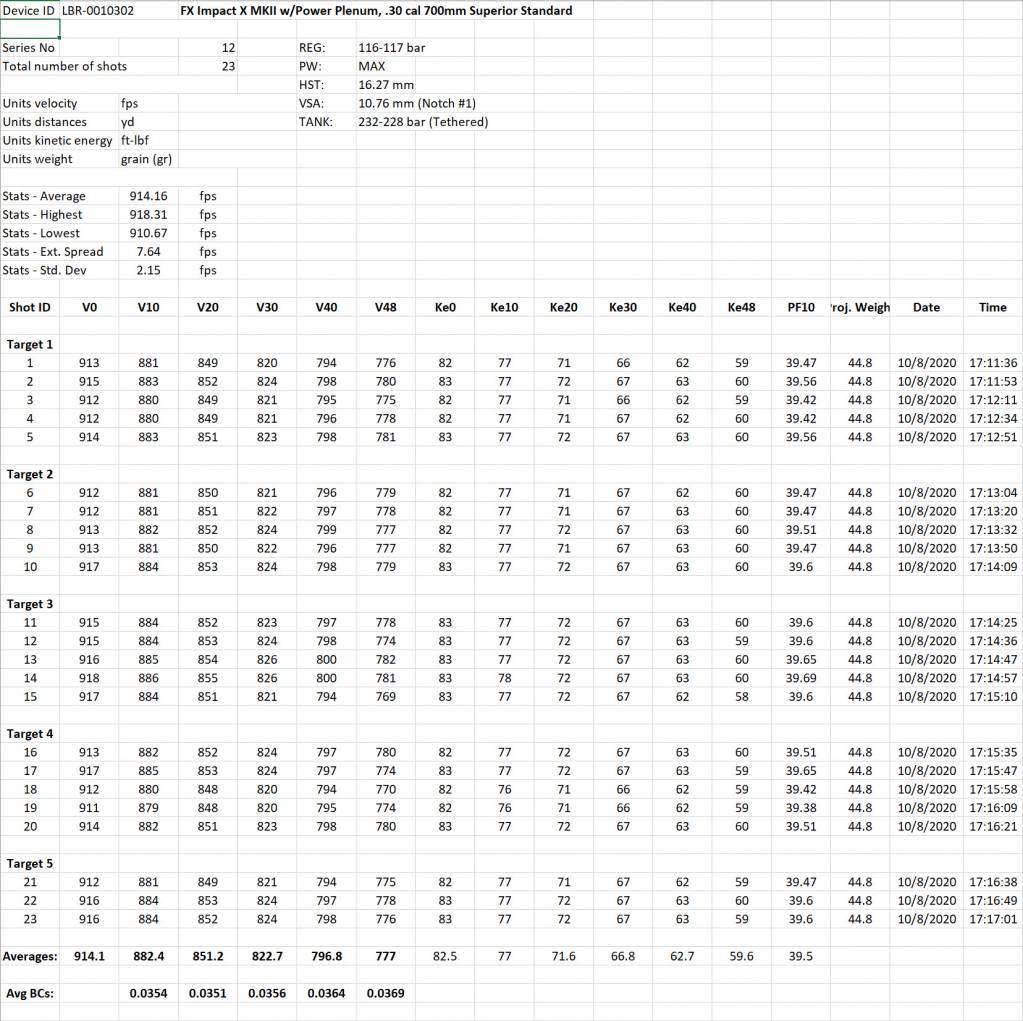Select the highest velocity value 918.31
1023x1021 pixels.
click(x=148, y=214)
